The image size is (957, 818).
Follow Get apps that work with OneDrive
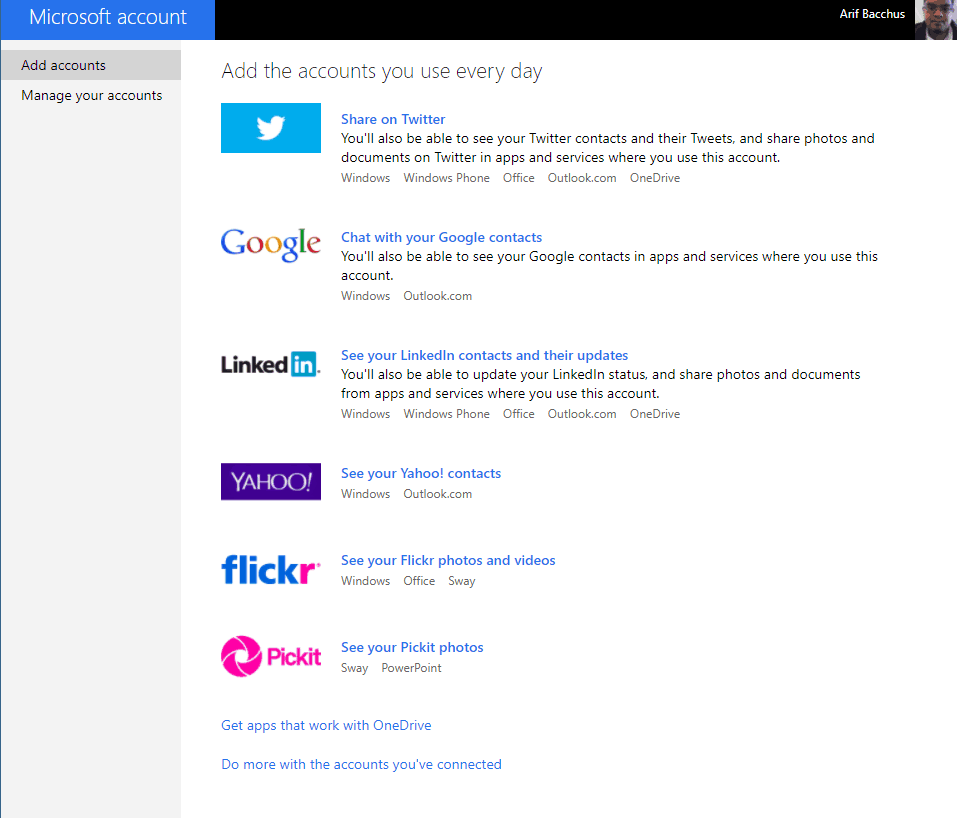[x=326, y=725]
